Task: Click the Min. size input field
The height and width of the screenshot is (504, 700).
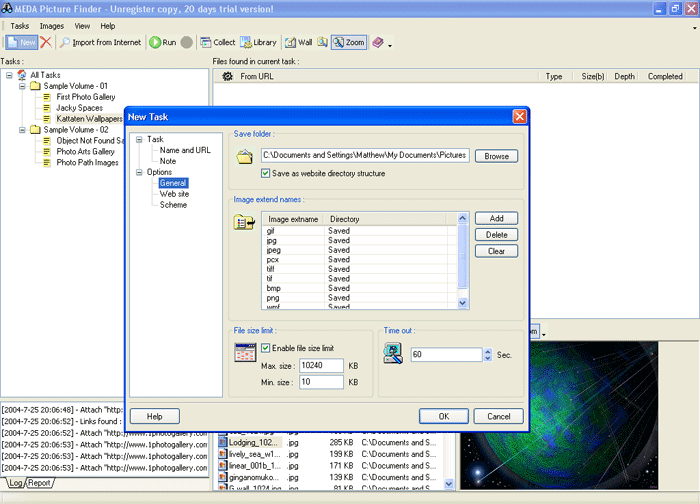Action: point(321,382)
